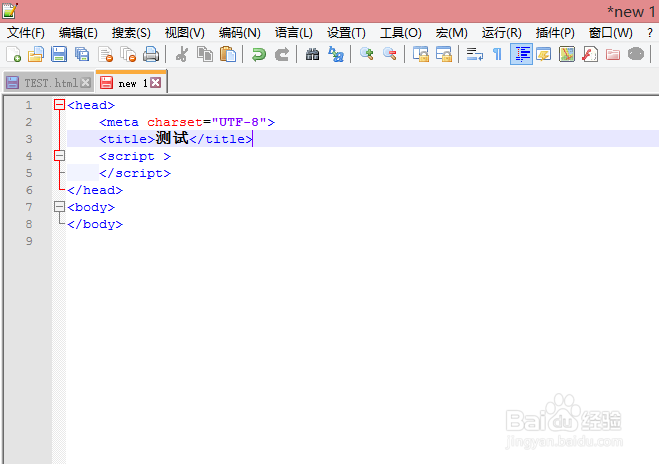This screenshot has width=659, height=464.
Task: Click the <body> opening tag
Action: [x=91, y=207]
